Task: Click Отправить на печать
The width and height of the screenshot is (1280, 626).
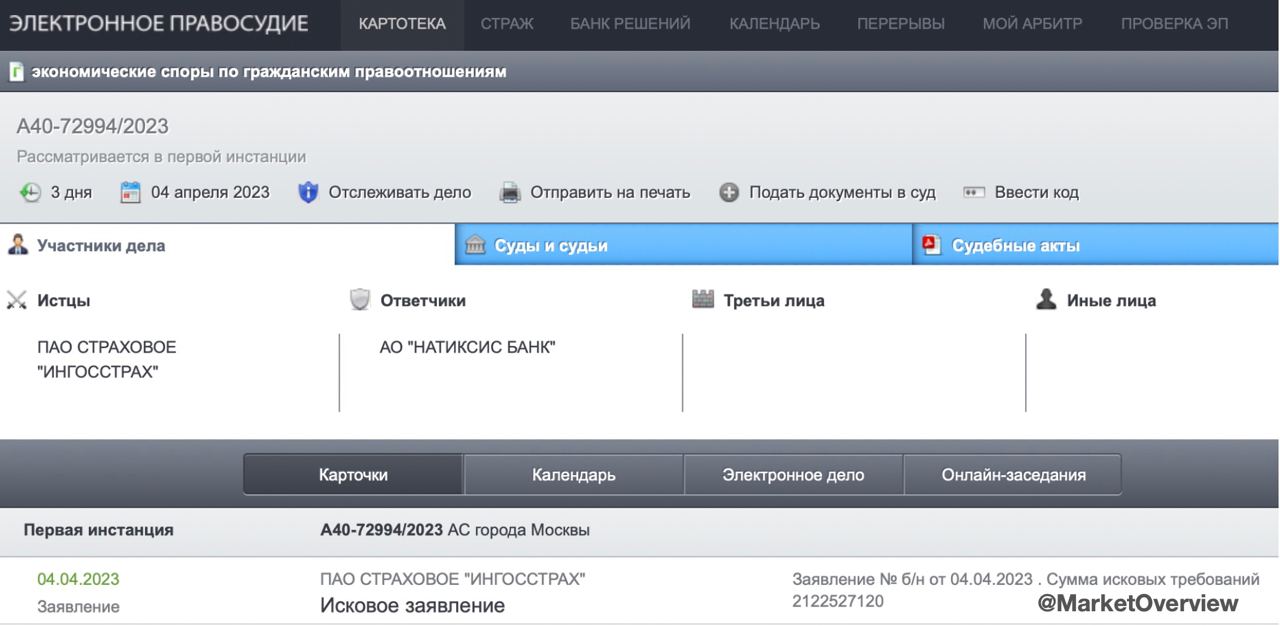Action: click(x=610, y=193)
